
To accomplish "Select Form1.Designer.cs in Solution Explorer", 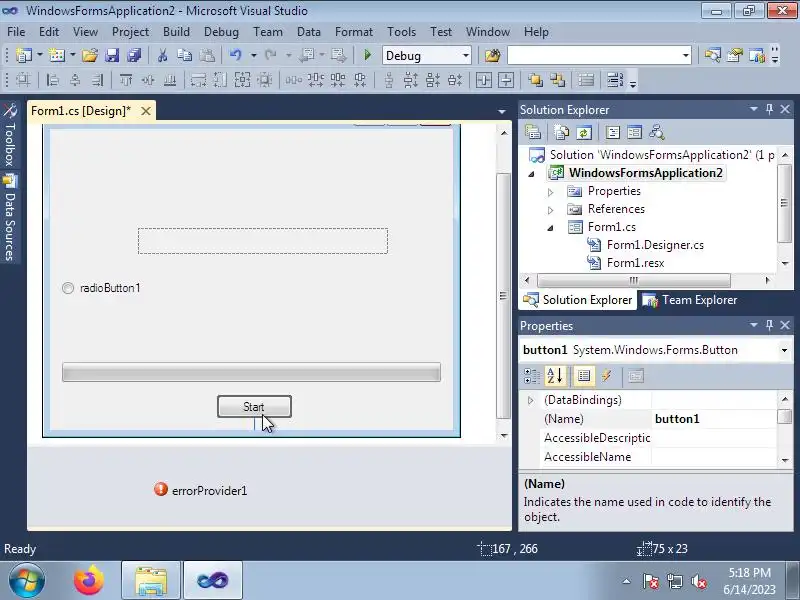I will 655,245.
